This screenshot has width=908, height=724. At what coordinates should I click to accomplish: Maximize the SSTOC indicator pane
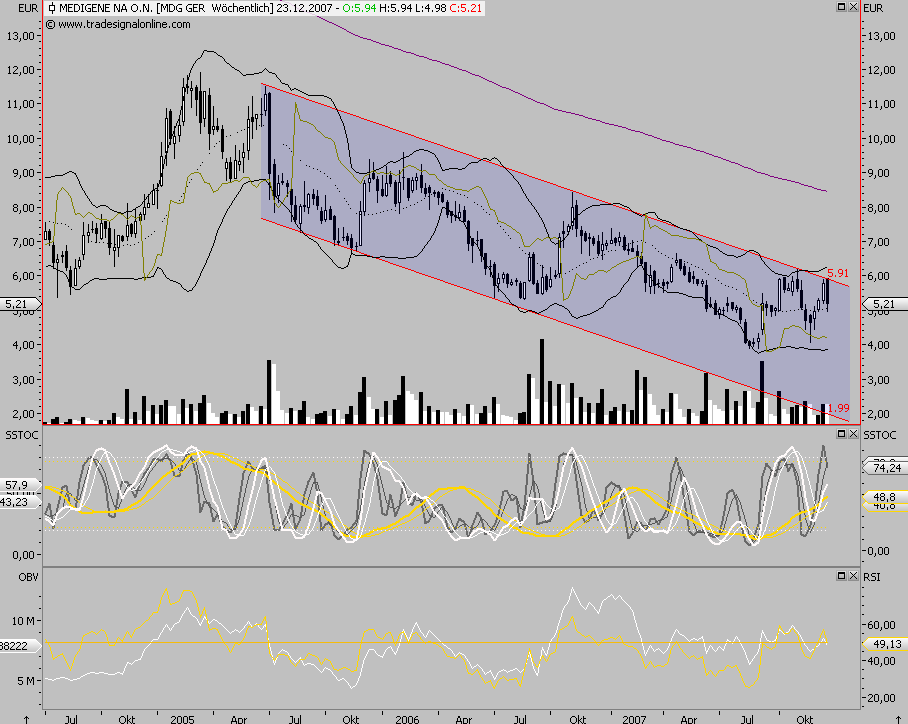coord(841,436)
